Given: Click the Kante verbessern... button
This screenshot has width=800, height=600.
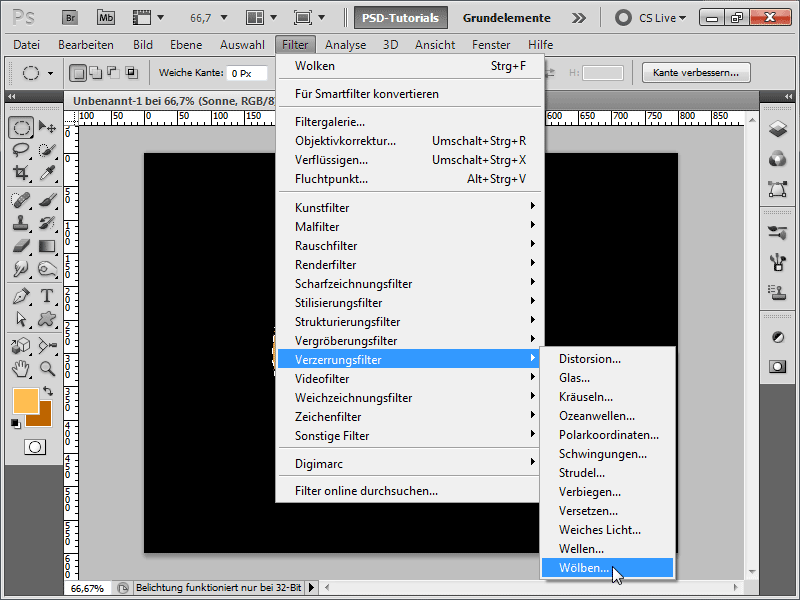Looking at the screenshot, I should [x=696, y=72].
